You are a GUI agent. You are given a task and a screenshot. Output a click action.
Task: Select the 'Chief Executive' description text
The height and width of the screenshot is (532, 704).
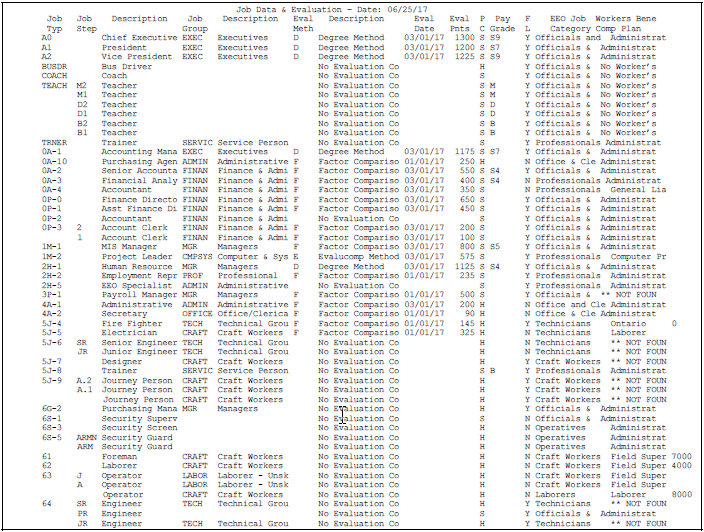pyautogui.click(x=140, y=38)
